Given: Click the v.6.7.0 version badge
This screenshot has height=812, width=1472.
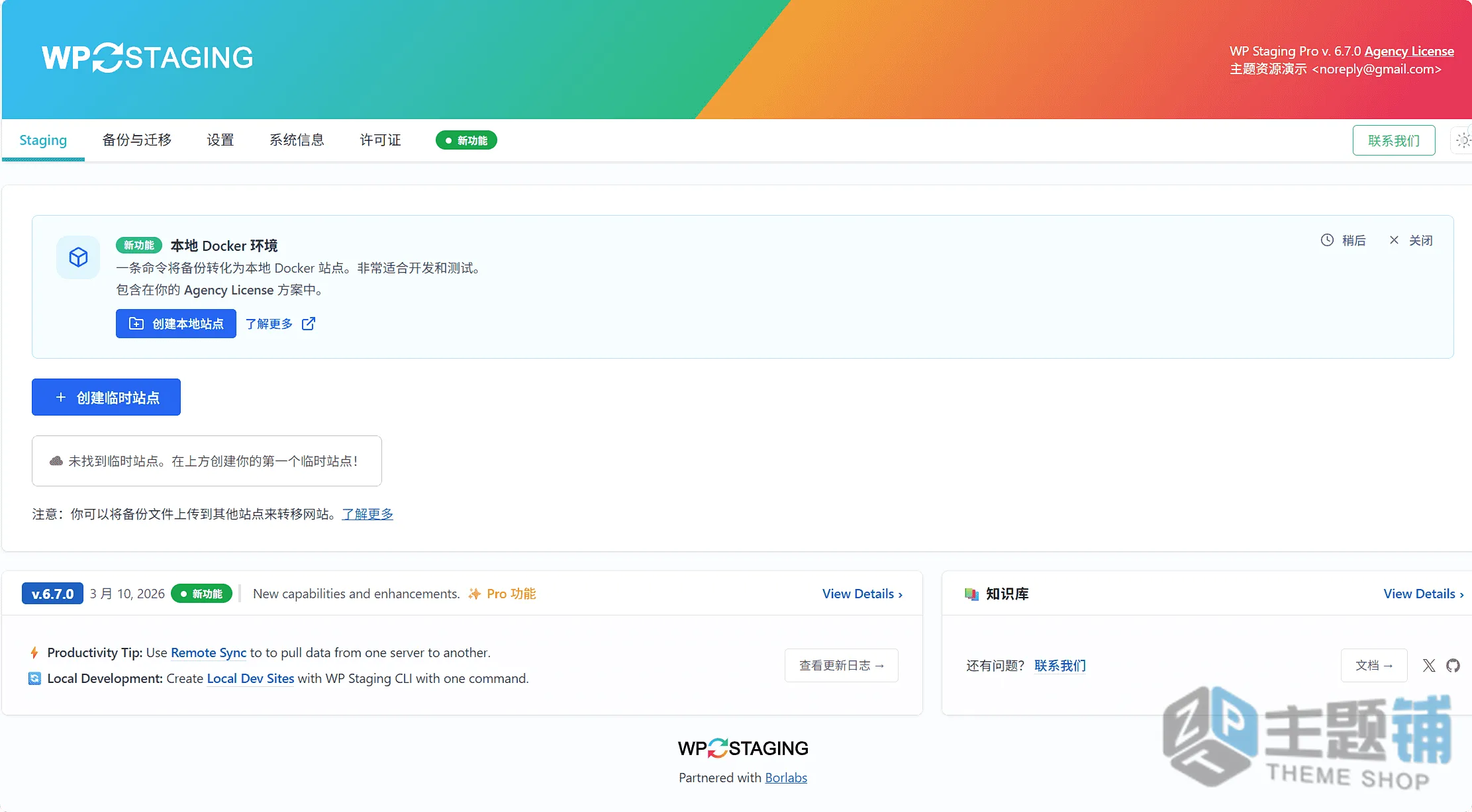Looking at the screenshot, I should pyautogui.click(x=52, y=594).
